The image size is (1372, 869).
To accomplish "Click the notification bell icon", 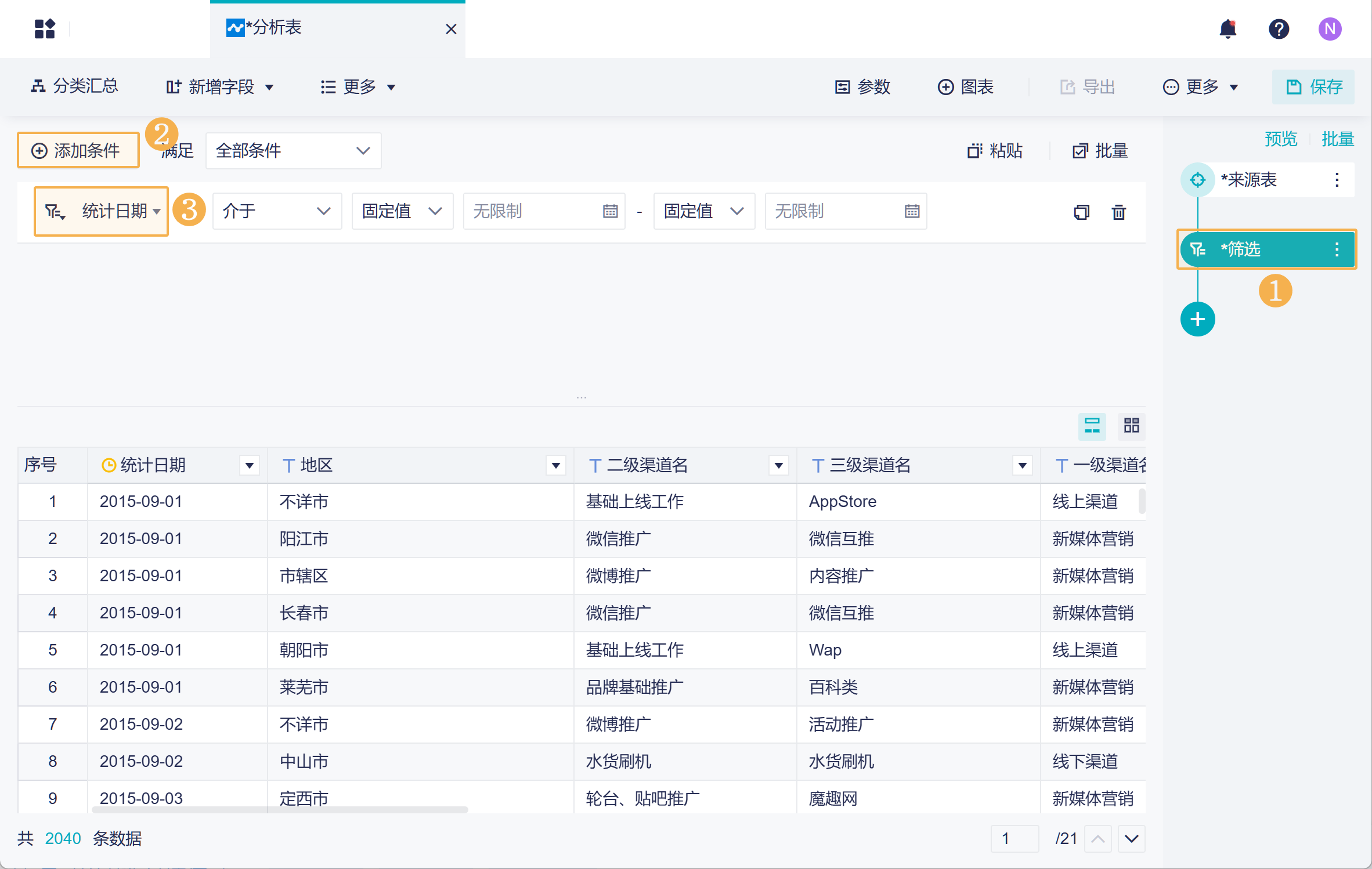I will pyautogui.click(x=1227, y=28).
